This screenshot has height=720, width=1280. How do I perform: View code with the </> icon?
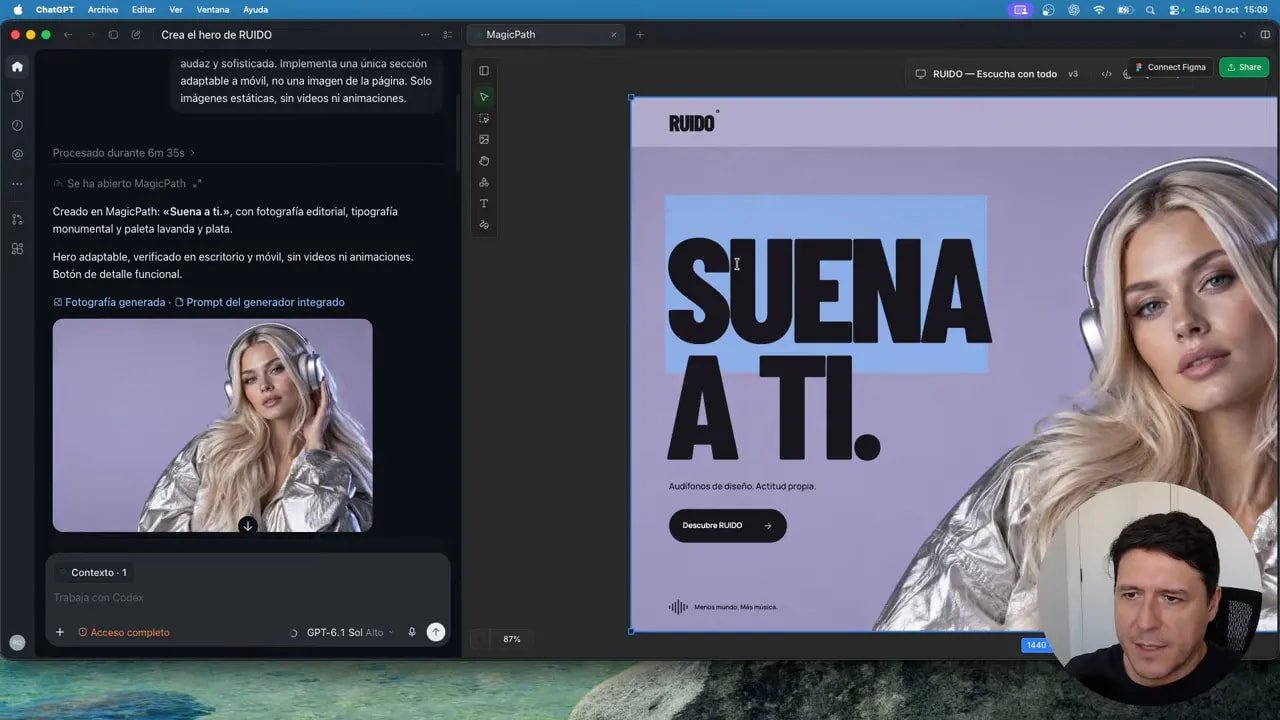pos(1106,74)
